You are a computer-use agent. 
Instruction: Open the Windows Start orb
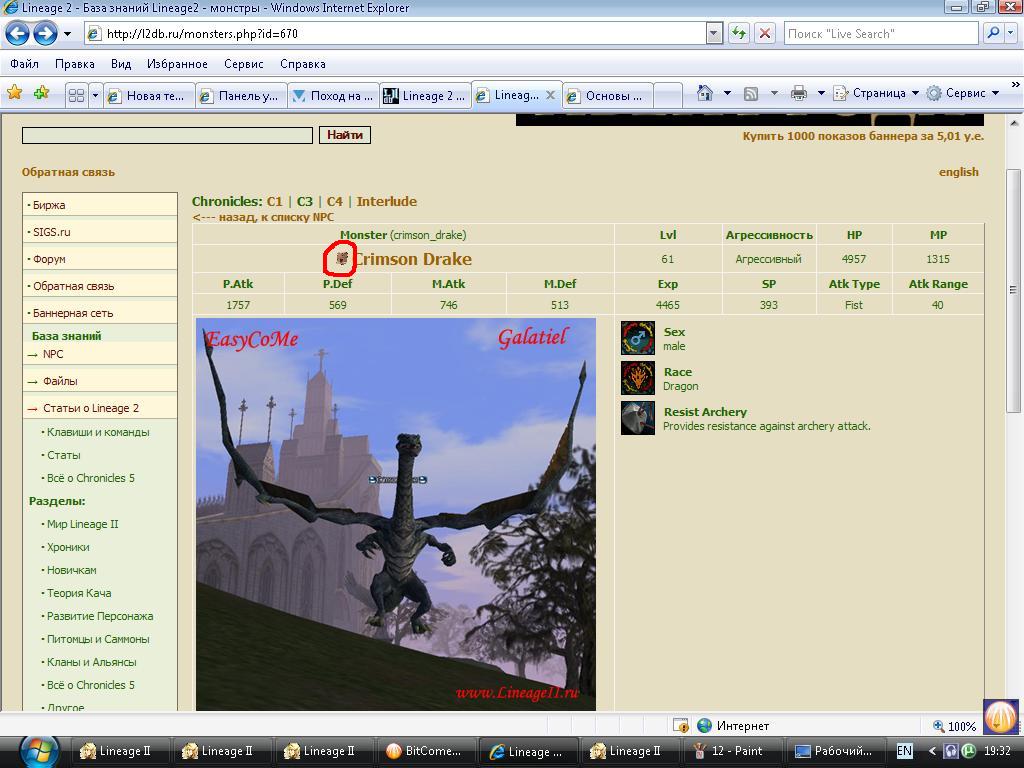[39, 751]
